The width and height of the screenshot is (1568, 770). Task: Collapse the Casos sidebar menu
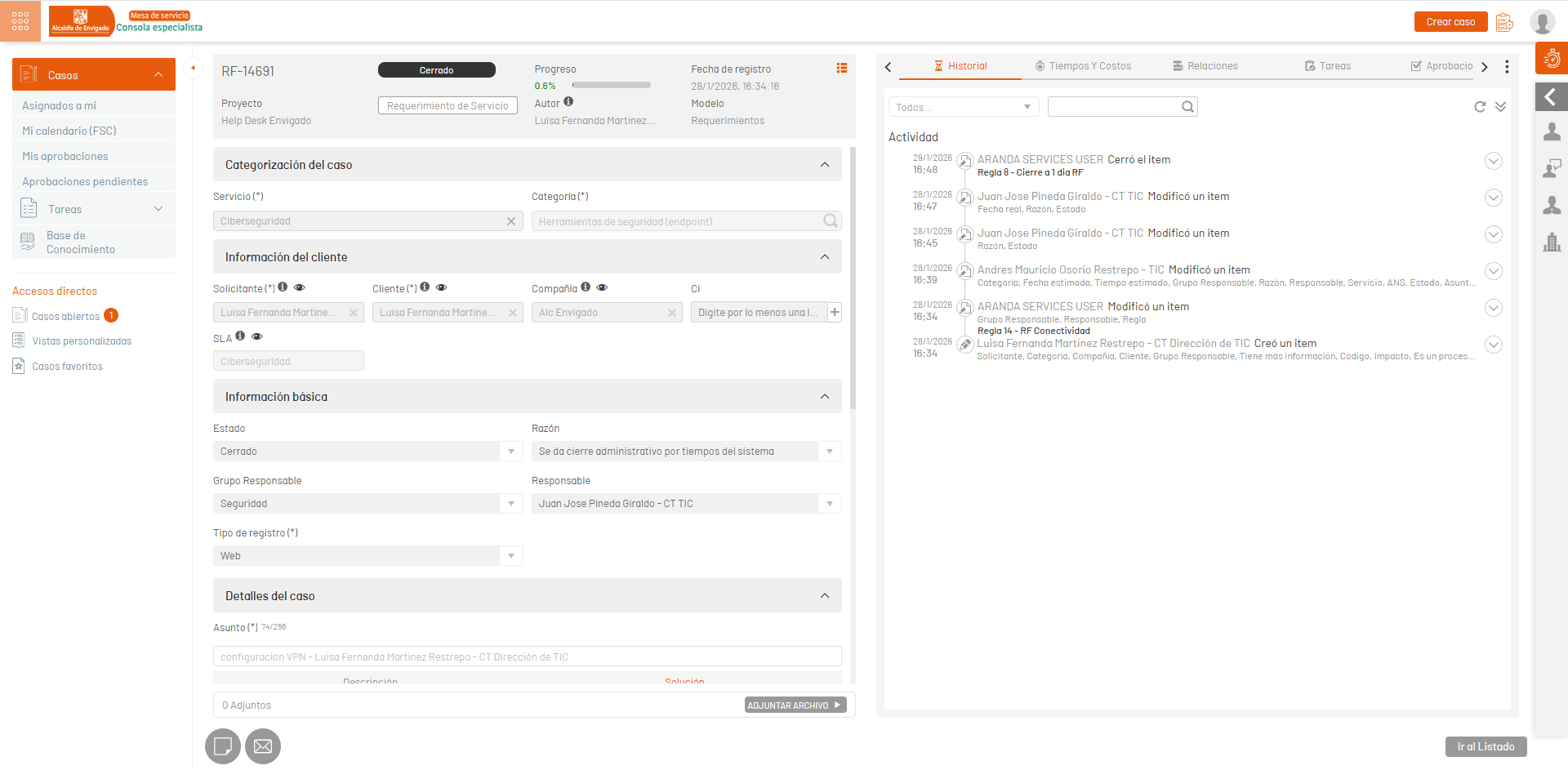coord(158,75)
